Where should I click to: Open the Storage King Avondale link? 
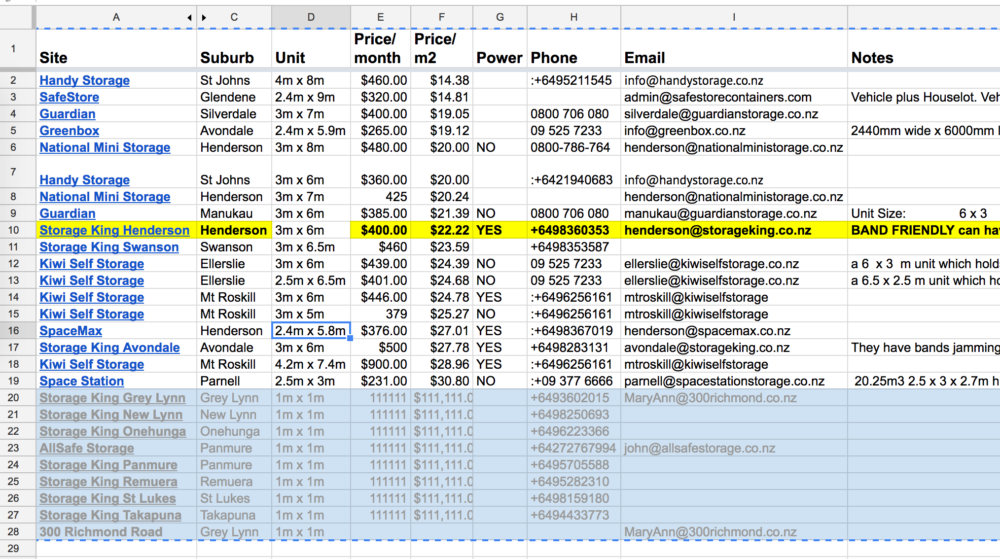(x=109, y=347)
